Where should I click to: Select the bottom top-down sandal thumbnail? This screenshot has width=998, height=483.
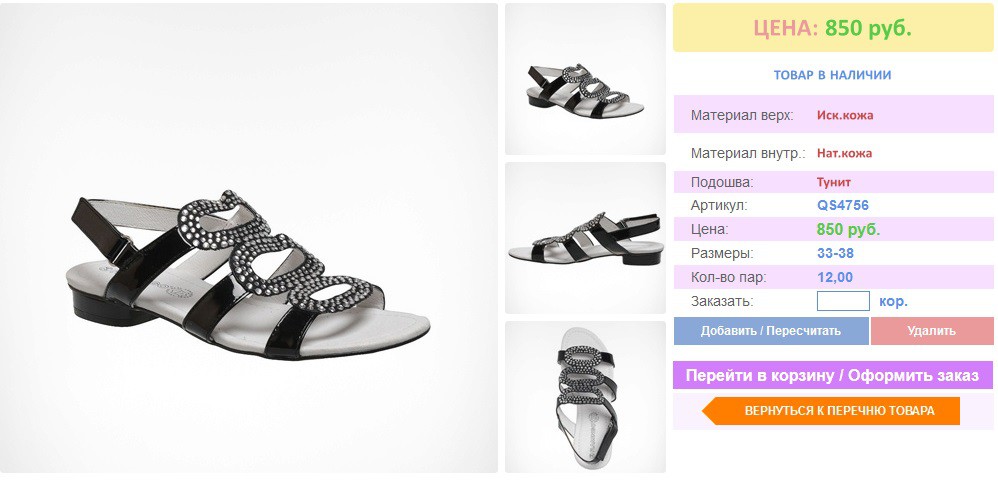pos(585,397)
